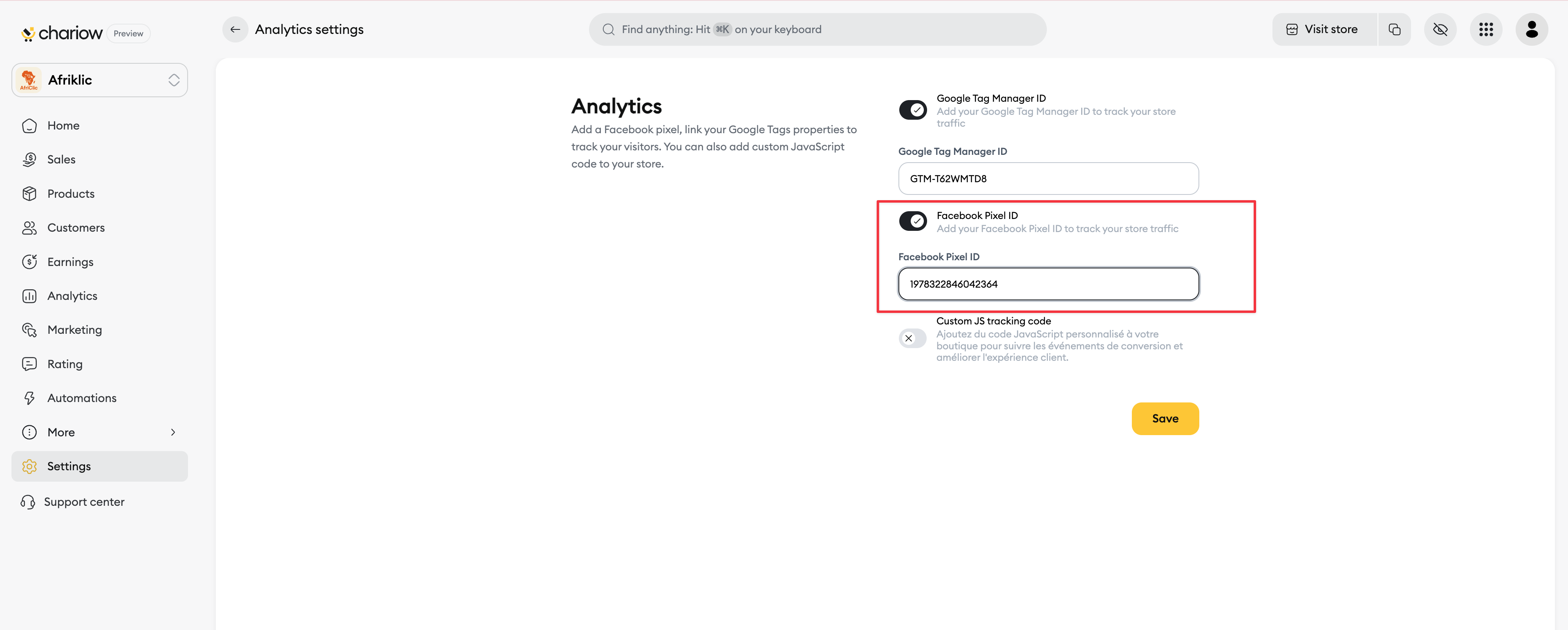Click the Automations lightning icon
The image size is (1568, 630).
click(29, 398)
